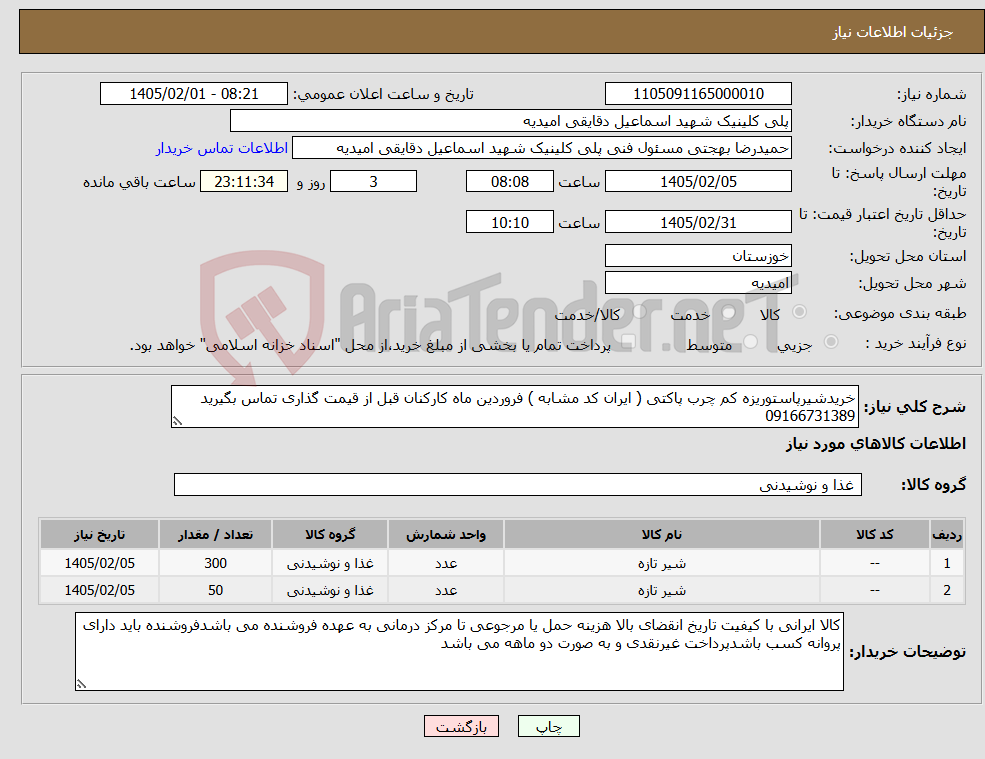Image resolution: width=985 pixels, height=759 pixels.
Task: Click the نام کالا column header
Action: pos(661,534)
